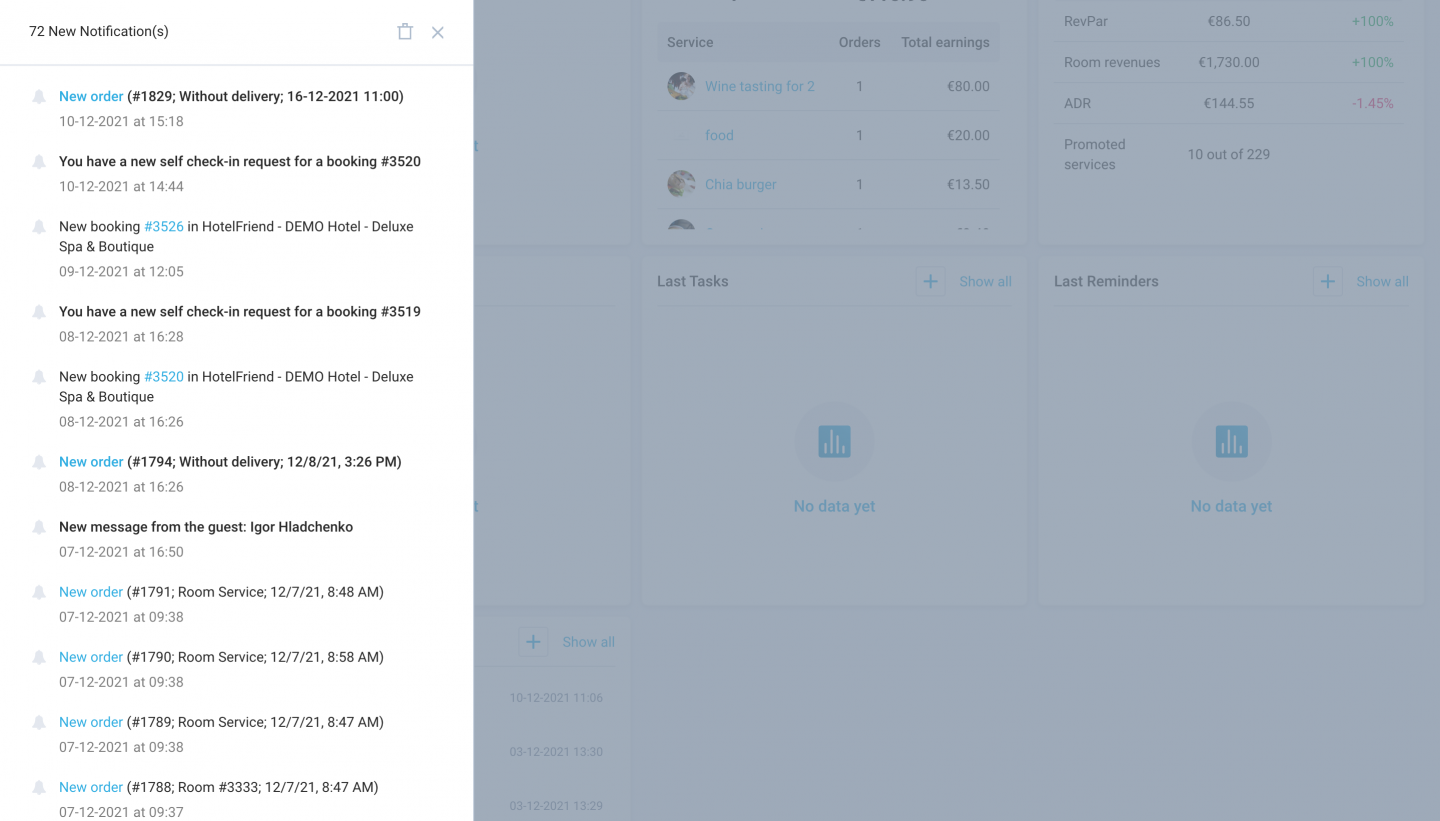1440x821 pixels.
Task: Click chart icon in Last Tasks panel
Action: tap(834, 441)
